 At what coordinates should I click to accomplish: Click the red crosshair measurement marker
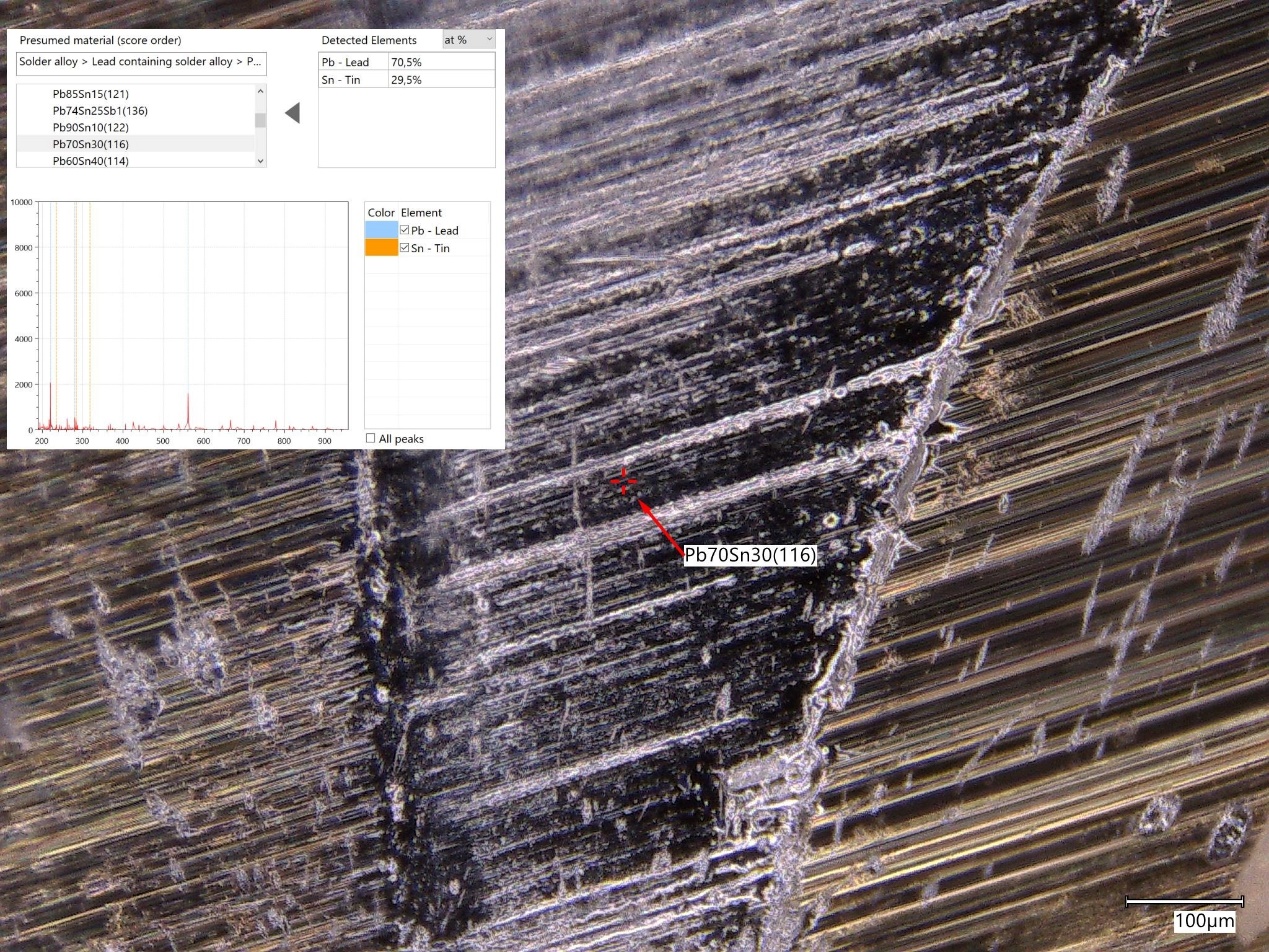coord(622,483)
